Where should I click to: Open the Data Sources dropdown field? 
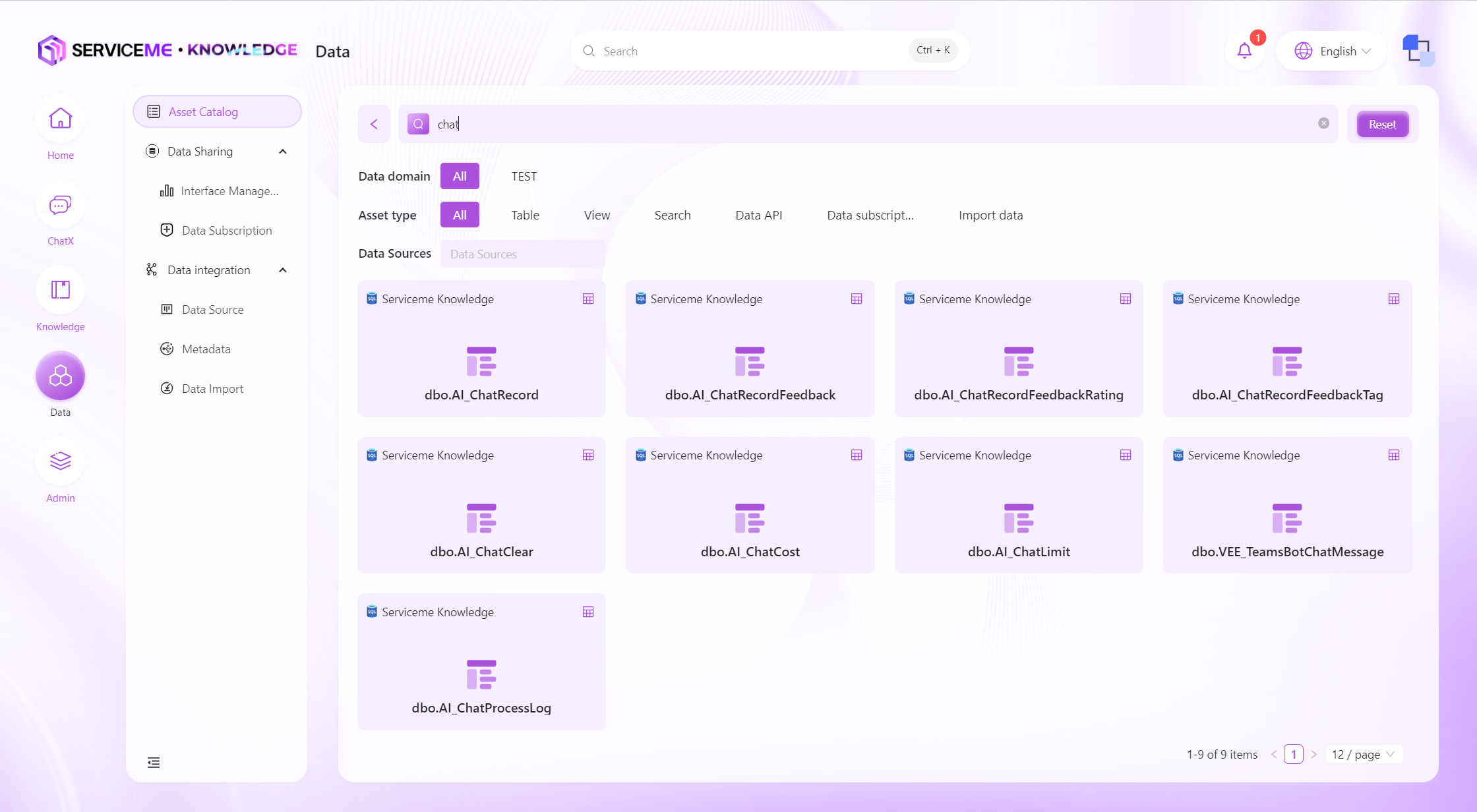[x=522, y=254]
